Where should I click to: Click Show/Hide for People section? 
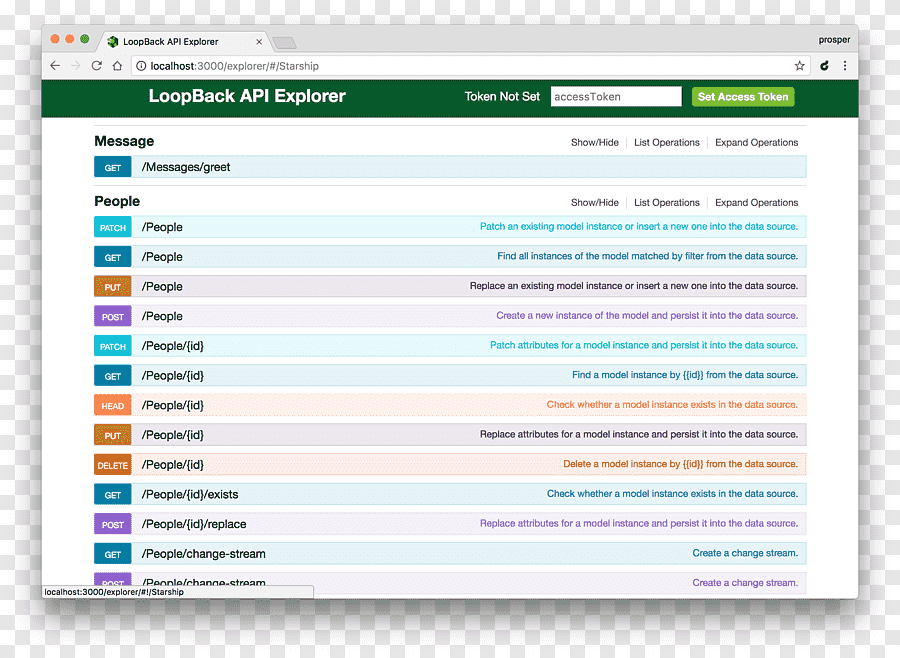[595, 203]
